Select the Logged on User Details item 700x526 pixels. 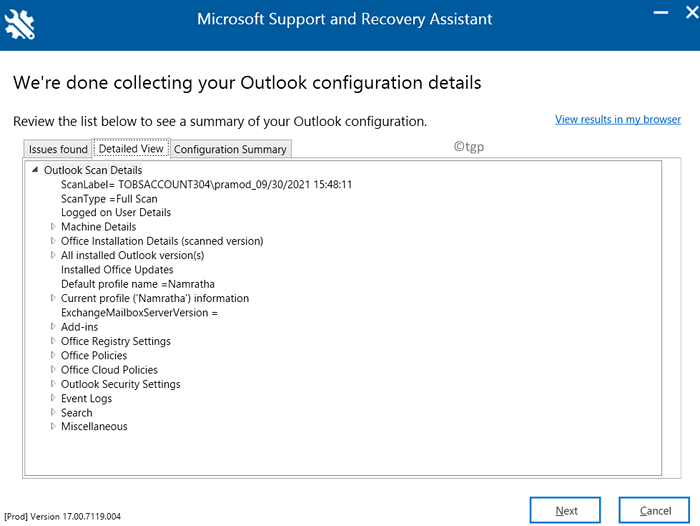coord(115,213)
